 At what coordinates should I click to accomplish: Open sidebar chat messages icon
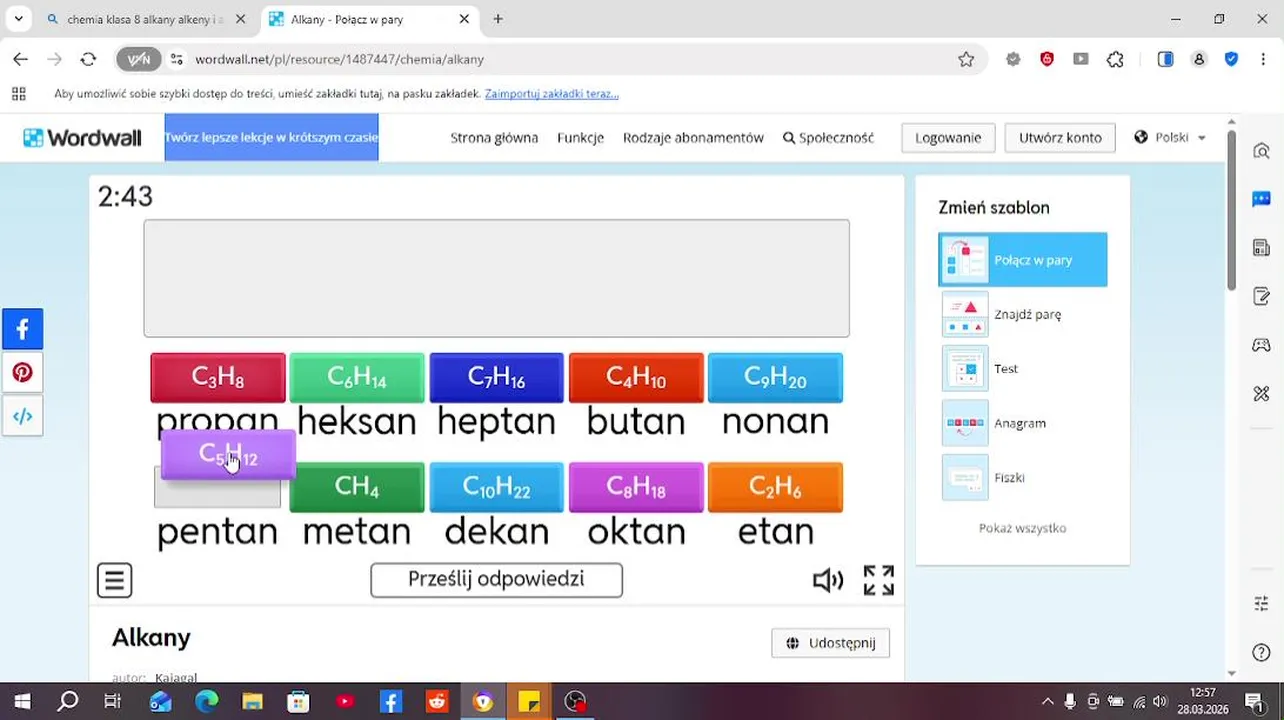pos(1261,199)
